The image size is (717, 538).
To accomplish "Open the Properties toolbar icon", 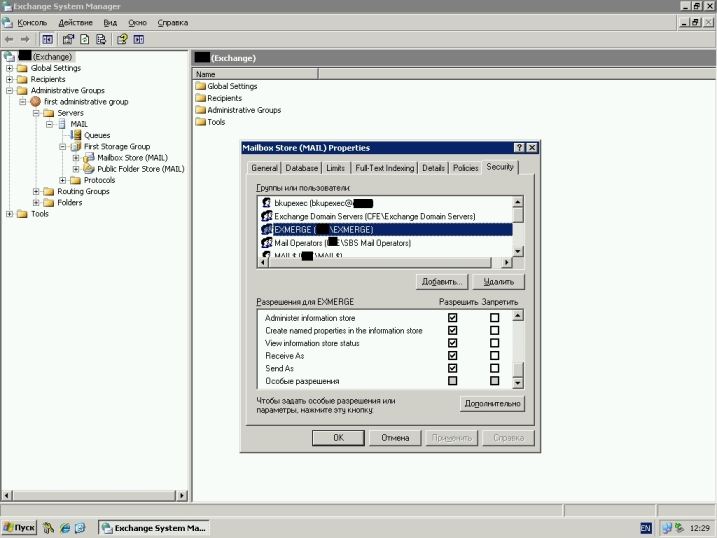I will pyautogui.click(x=68, y=40).
